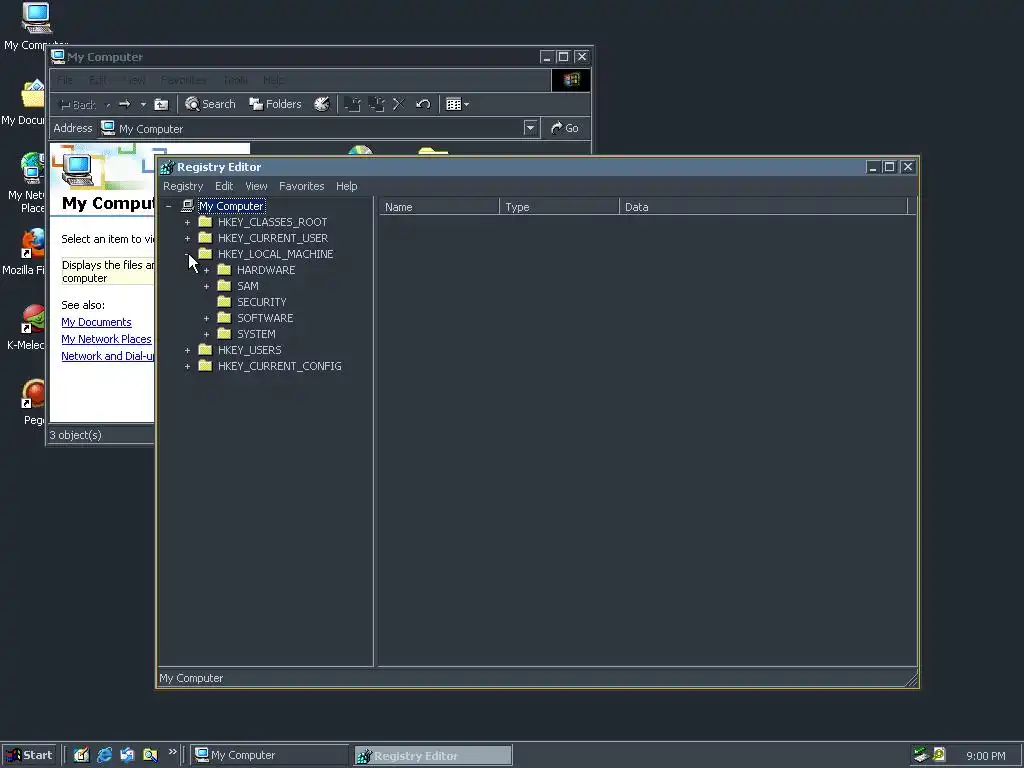
Task: Click the SYSTEM folder icon
Action: point(224,334)
